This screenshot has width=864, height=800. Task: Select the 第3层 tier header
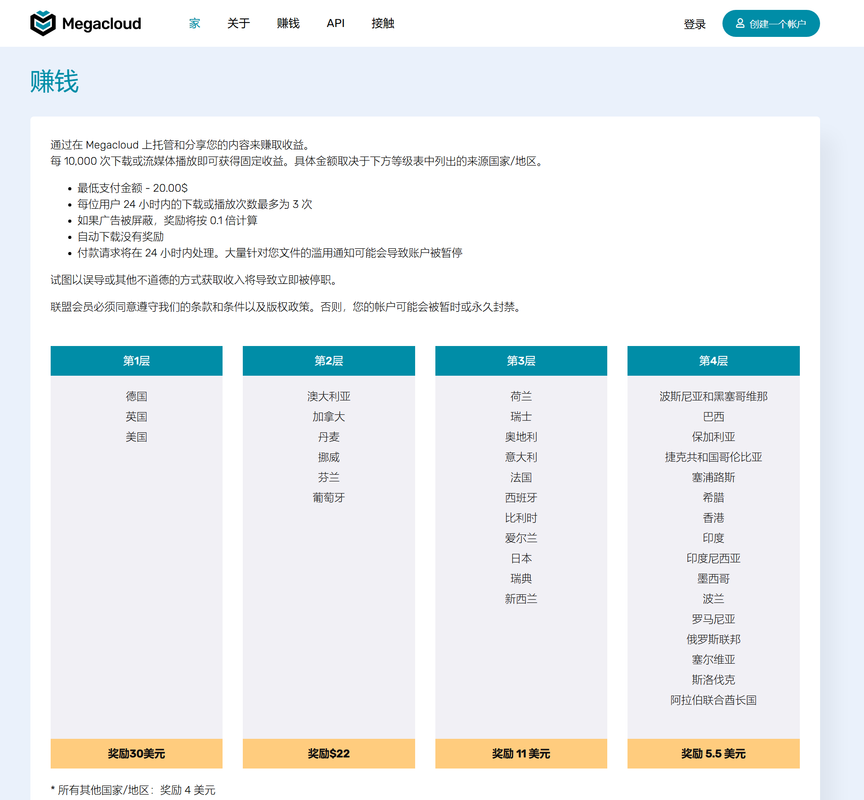[x=521, y=361]
